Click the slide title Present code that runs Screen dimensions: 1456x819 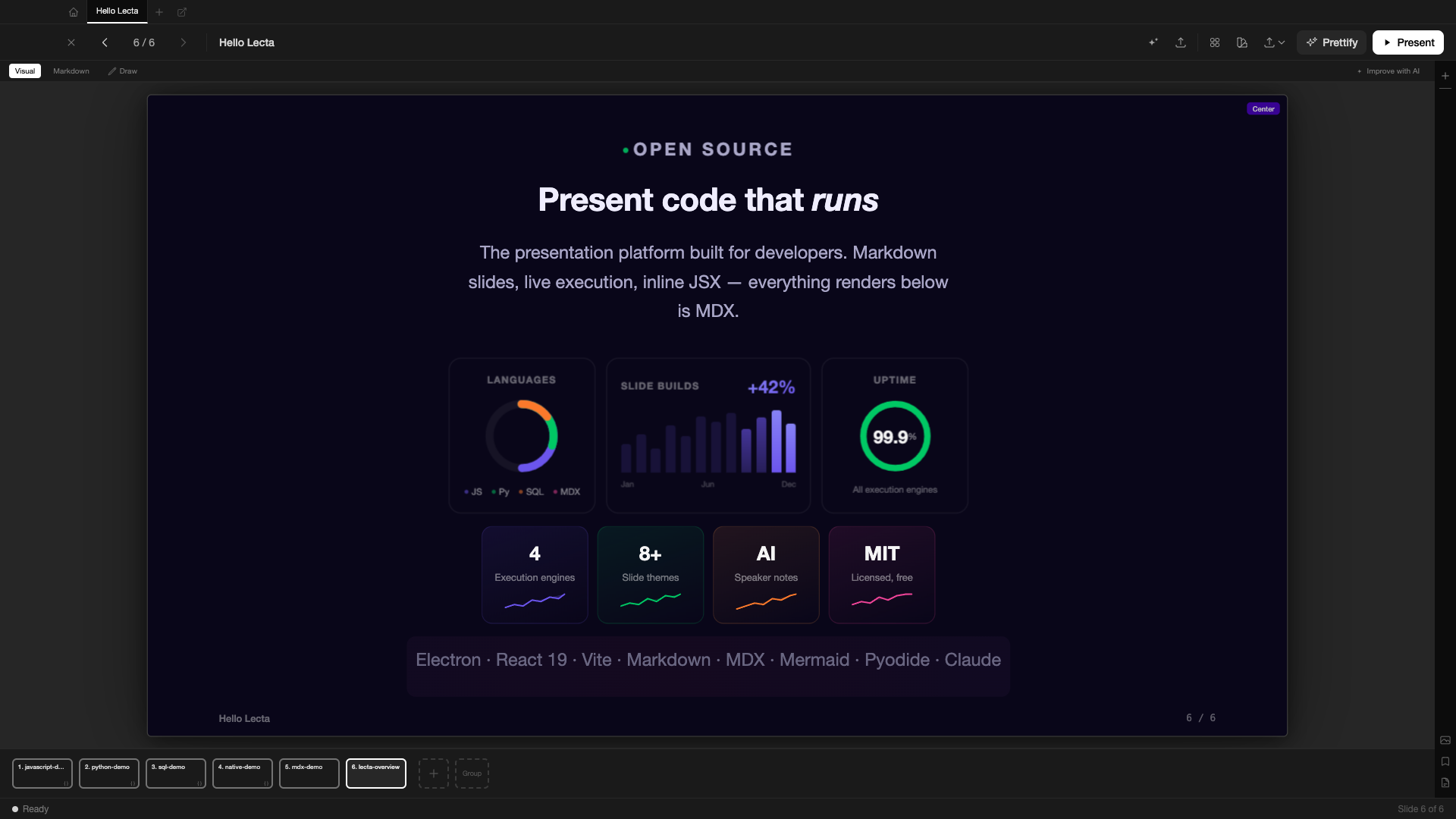click(x=708, y=200)
